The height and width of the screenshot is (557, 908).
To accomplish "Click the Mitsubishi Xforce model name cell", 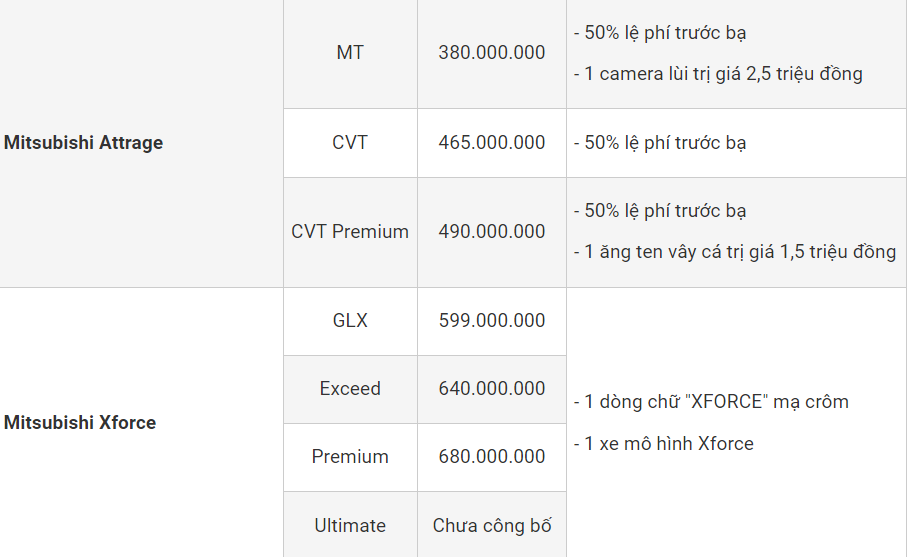I will 81,423.
